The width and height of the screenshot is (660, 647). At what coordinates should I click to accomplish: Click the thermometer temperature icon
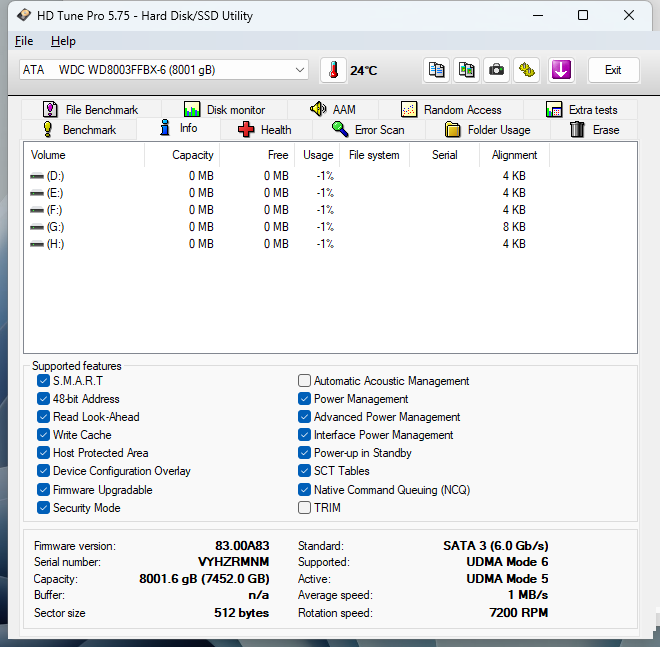pos(333,70)
